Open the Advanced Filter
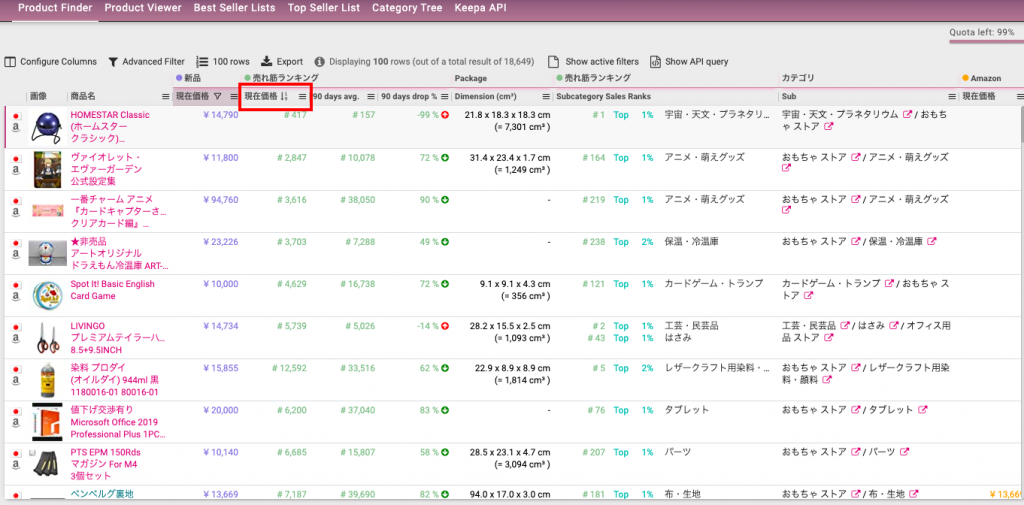 point(146,62)
